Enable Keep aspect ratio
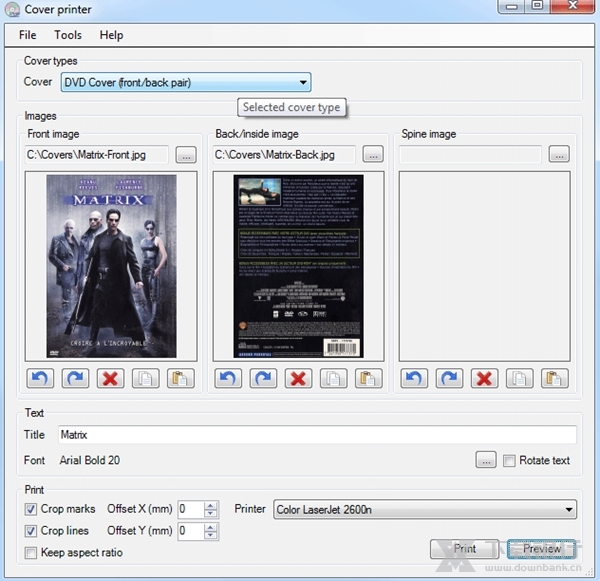 point(30,553)
